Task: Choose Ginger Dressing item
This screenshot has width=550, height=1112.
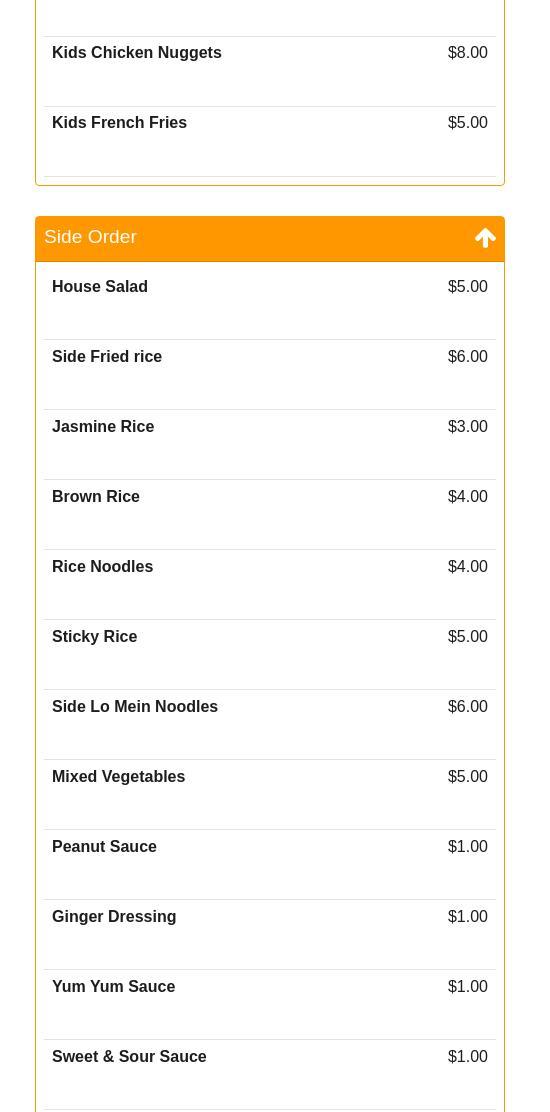Action: coord(270,935)
